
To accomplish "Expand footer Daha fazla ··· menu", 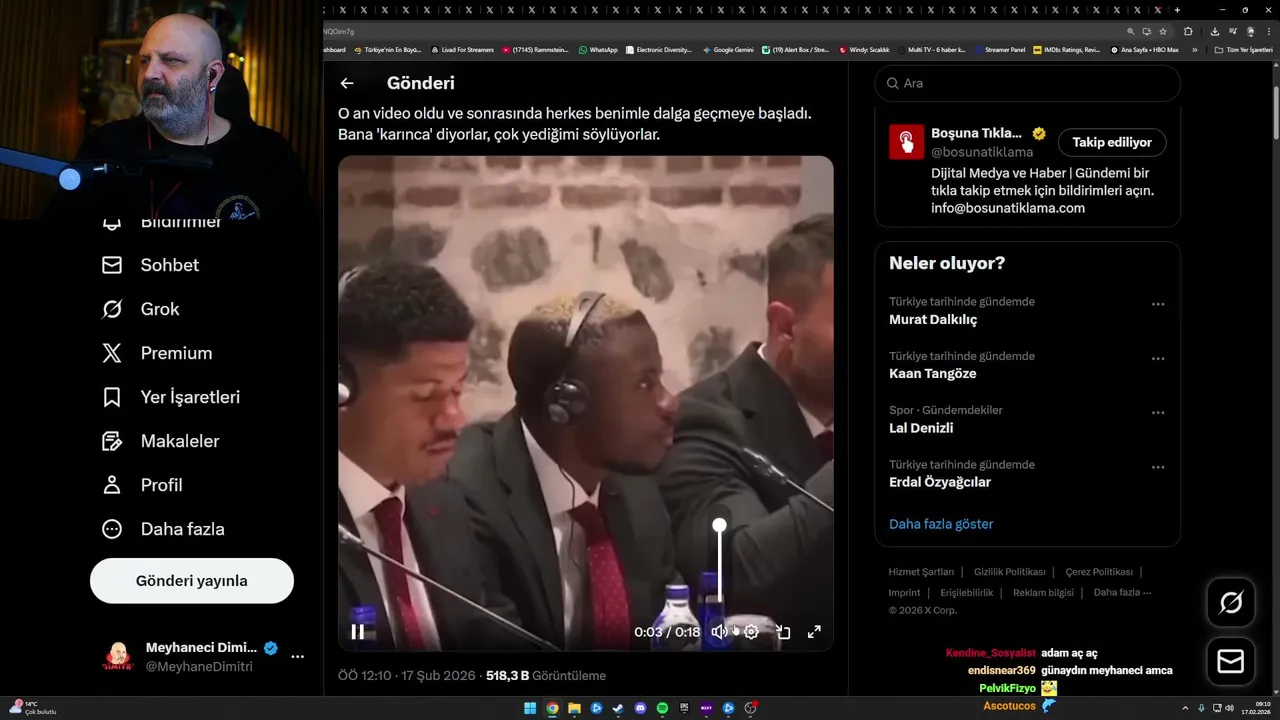I will [x=1123, y=593].
